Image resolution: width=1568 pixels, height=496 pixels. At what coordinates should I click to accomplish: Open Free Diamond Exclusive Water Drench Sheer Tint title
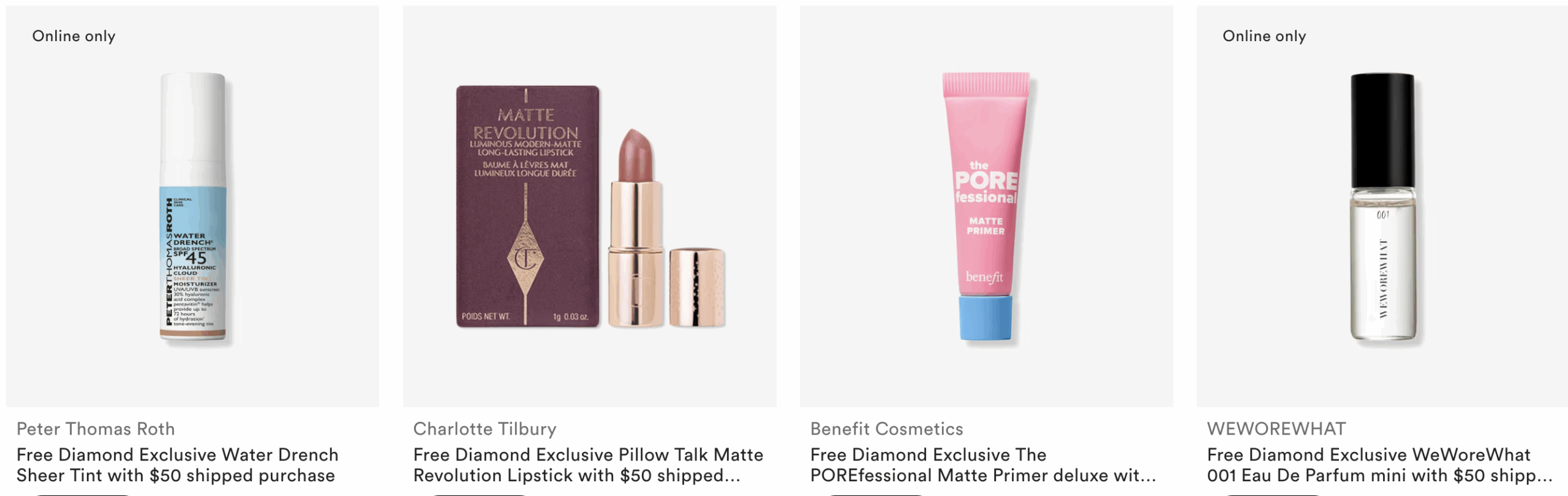pos(178,465)
